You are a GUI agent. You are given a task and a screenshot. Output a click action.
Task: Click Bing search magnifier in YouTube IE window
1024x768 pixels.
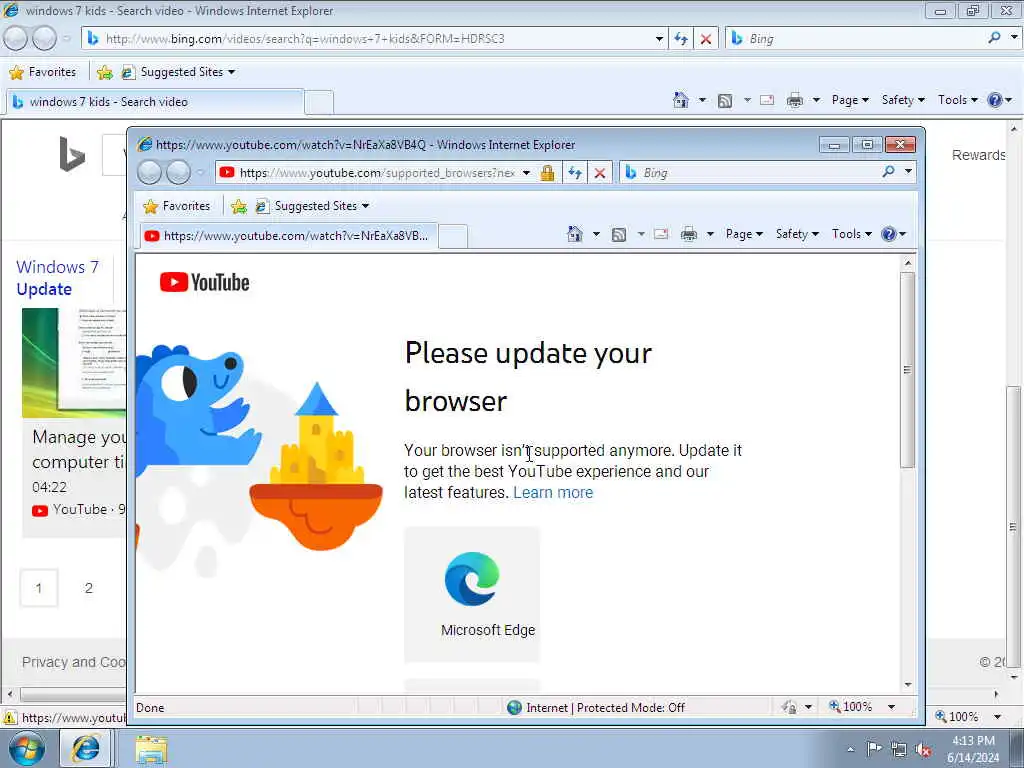click(x=888, y=172)
